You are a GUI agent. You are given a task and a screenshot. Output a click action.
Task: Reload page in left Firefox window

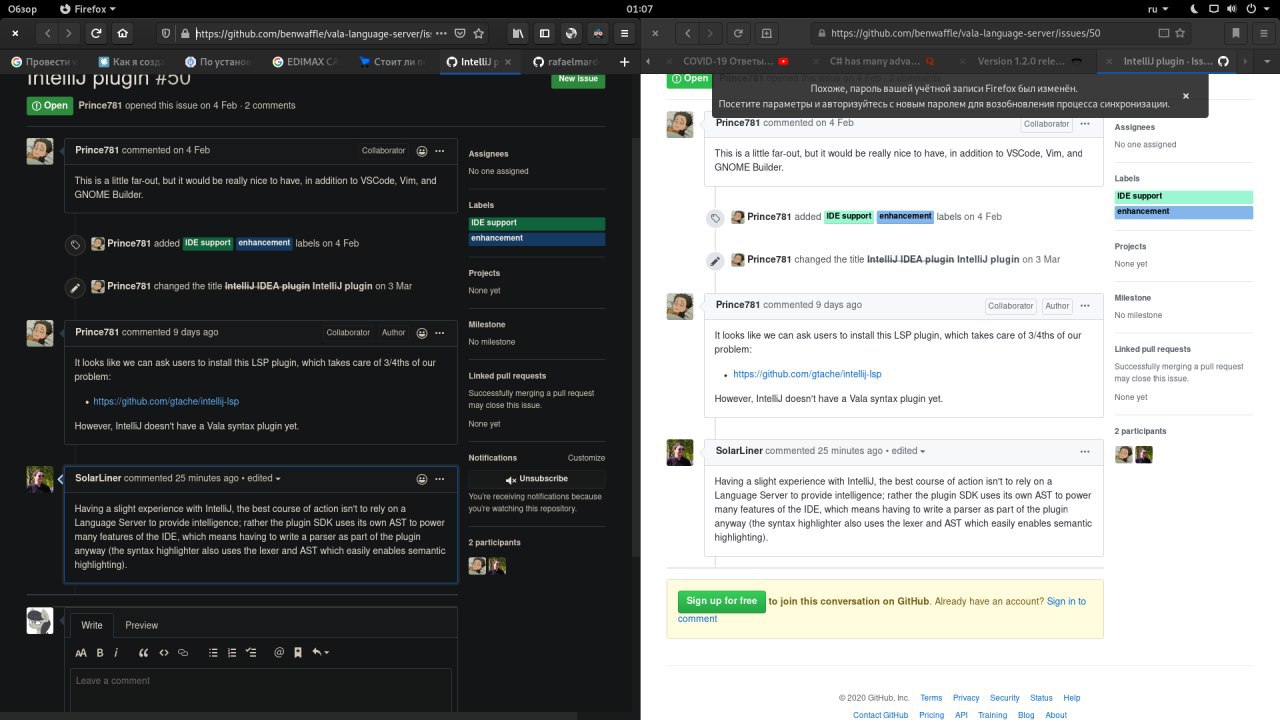click(x=96, y=33)
